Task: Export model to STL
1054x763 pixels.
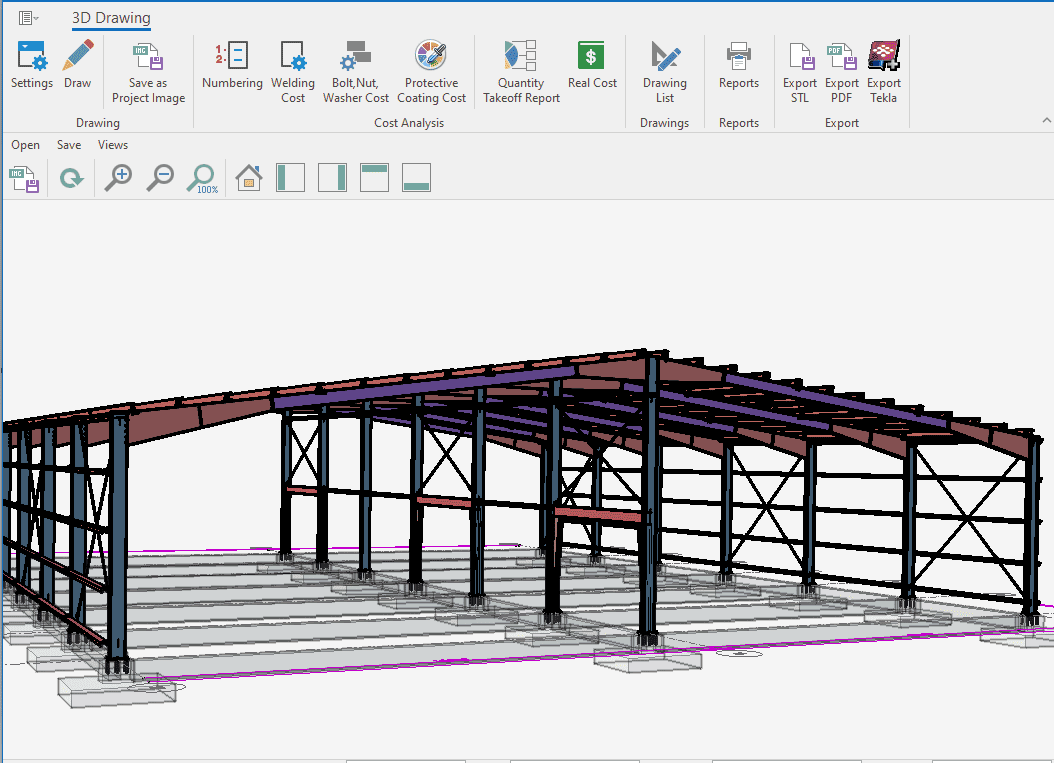Action: point(800,72)
